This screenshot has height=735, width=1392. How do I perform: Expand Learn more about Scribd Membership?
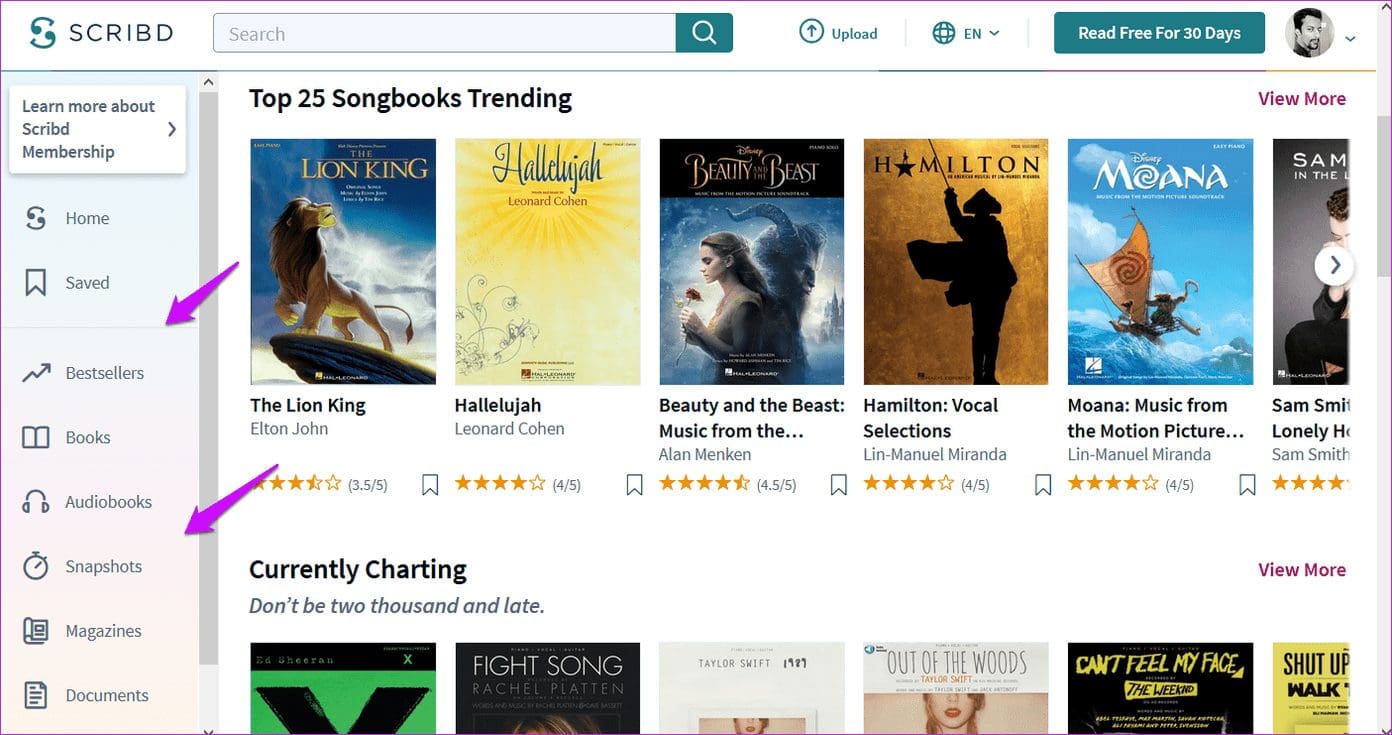[98, 129]
